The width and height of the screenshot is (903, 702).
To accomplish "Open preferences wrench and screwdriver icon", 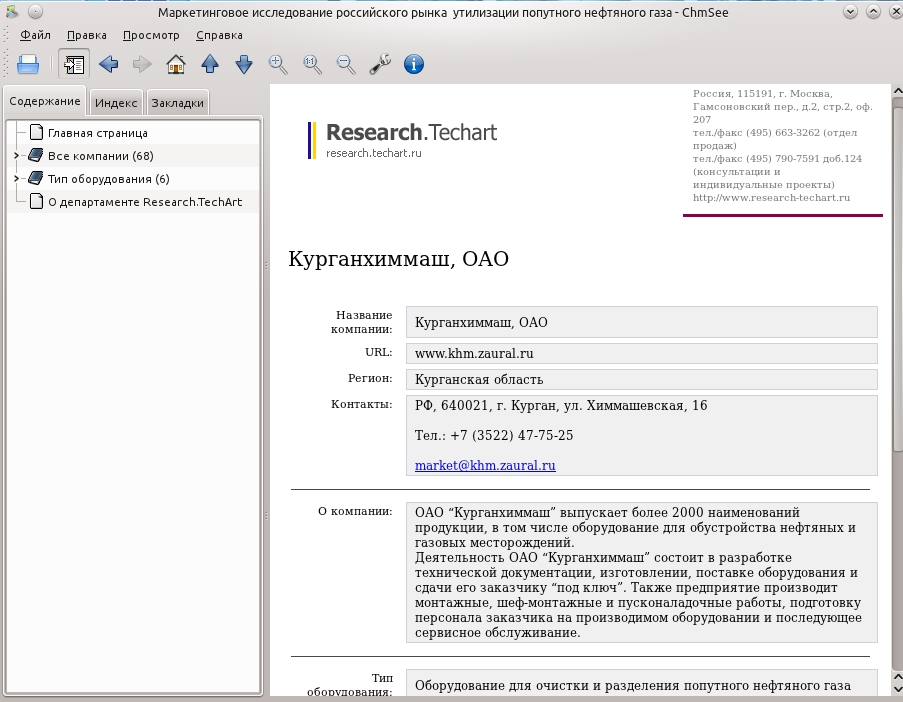I will tap(380, 64).
